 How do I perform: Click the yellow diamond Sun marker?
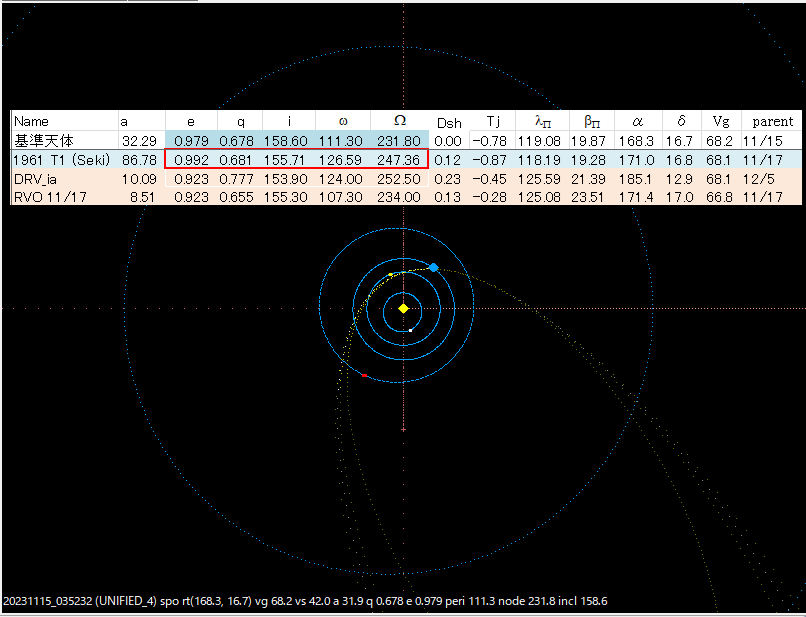(x=403, y=309)
